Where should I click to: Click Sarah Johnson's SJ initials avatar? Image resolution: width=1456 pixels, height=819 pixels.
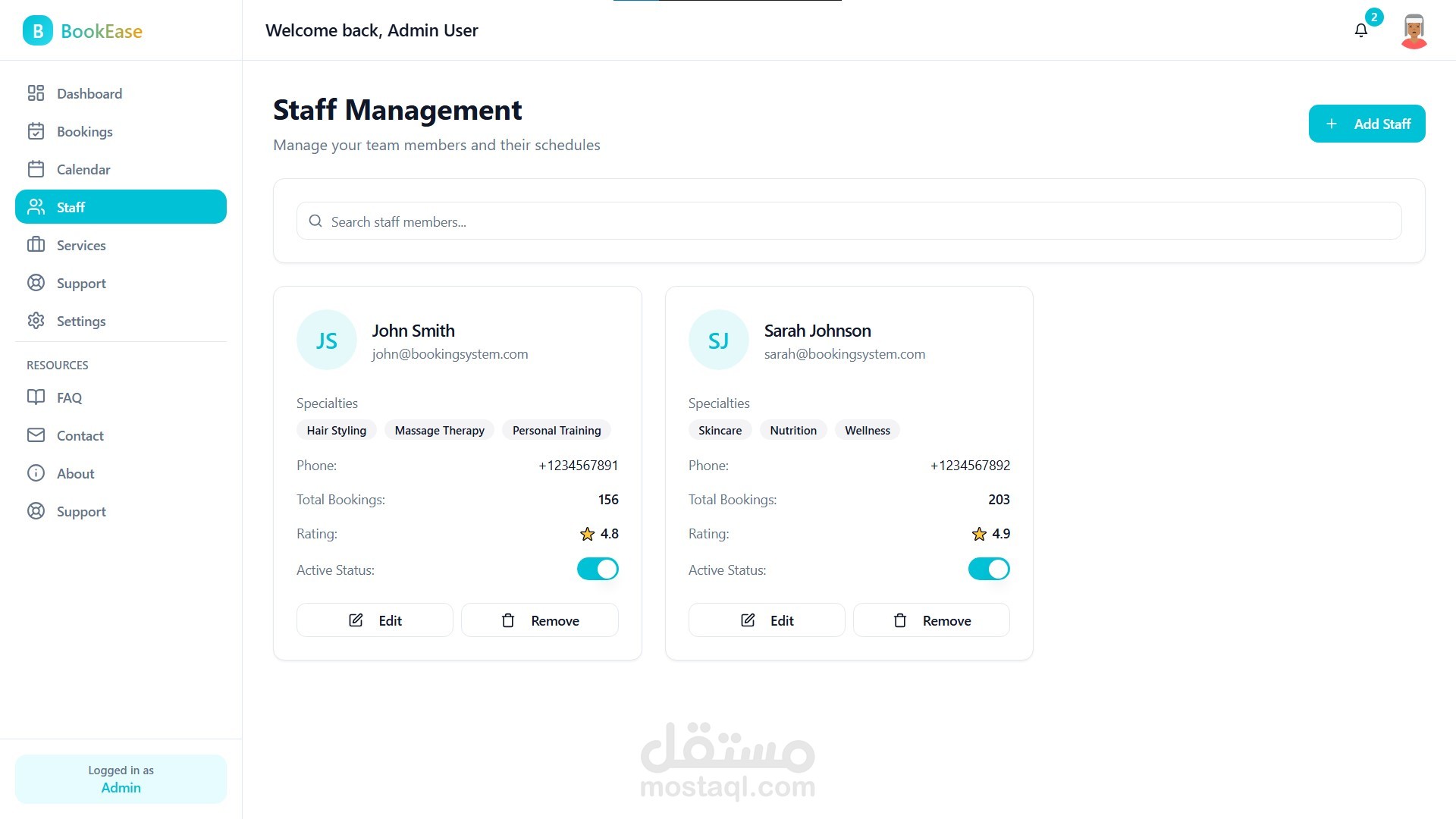pyautogui.click(x=718, y=340)
